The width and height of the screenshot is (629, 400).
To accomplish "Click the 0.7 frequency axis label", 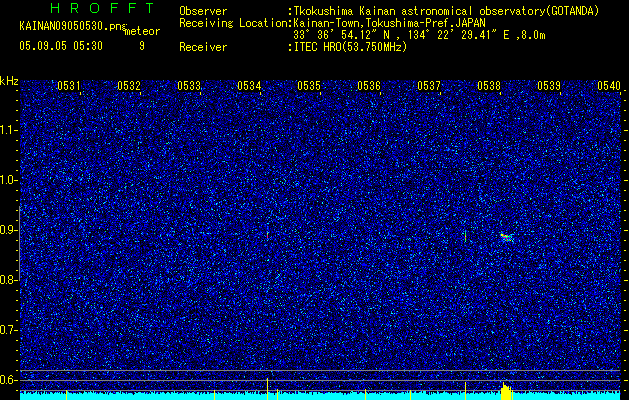I will [x=8, y=330].
